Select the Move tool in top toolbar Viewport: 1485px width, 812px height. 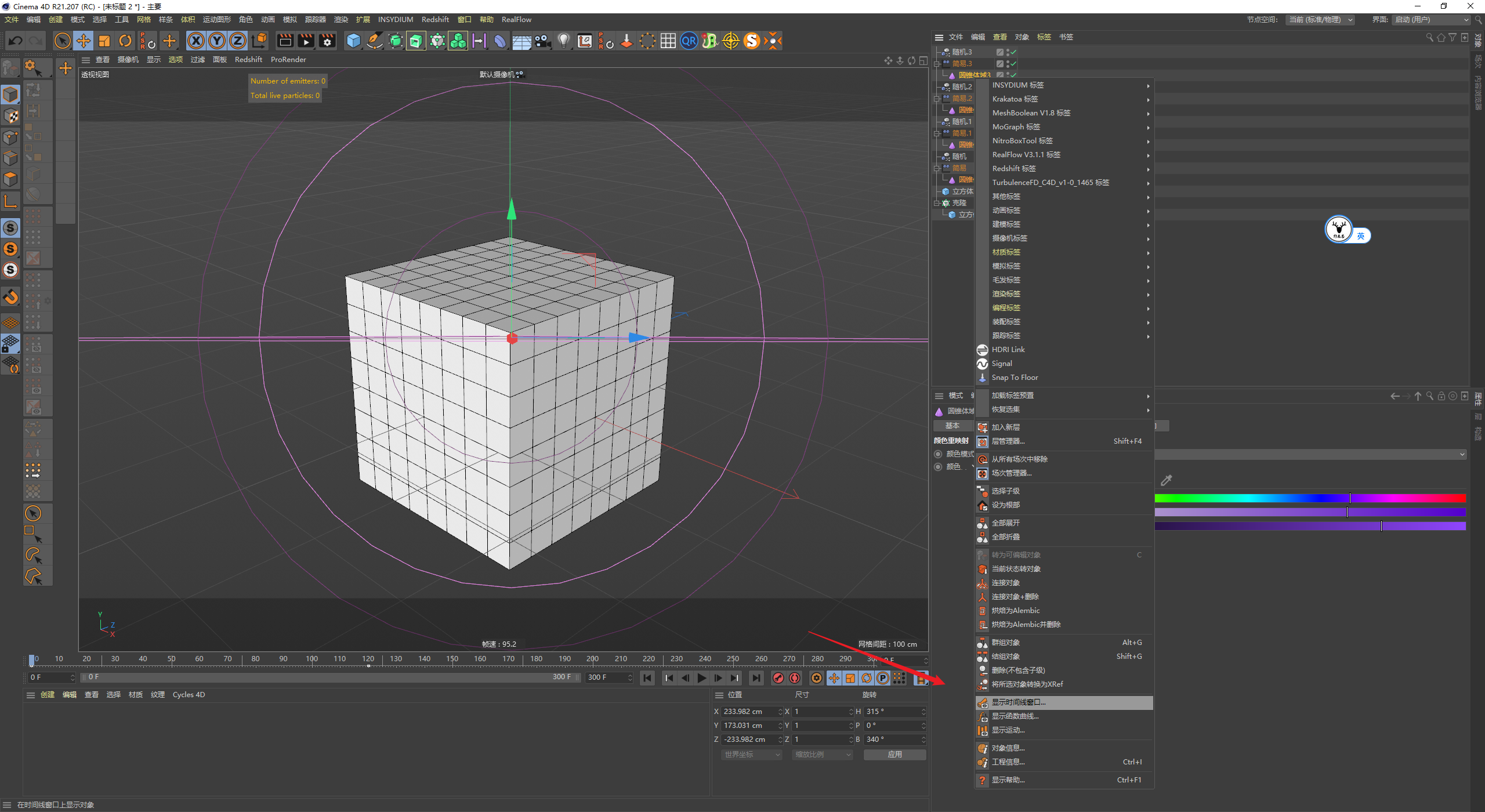pyautogui.click(x=84, y=41)
